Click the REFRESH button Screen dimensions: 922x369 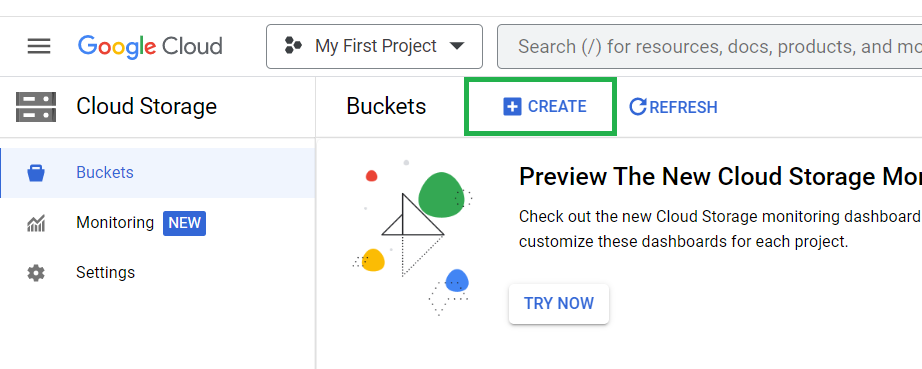coord(673,107)
